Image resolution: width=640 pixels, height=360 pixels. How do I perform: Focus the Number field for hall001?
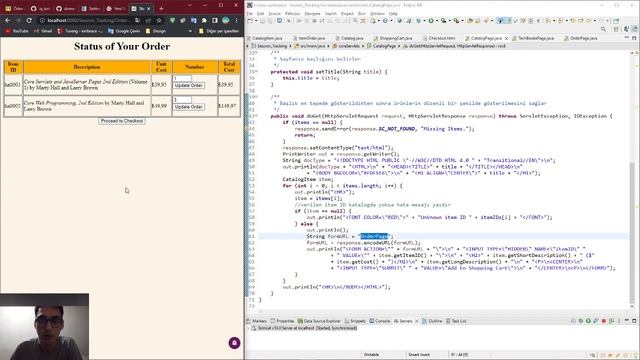(x=182, y=78)
